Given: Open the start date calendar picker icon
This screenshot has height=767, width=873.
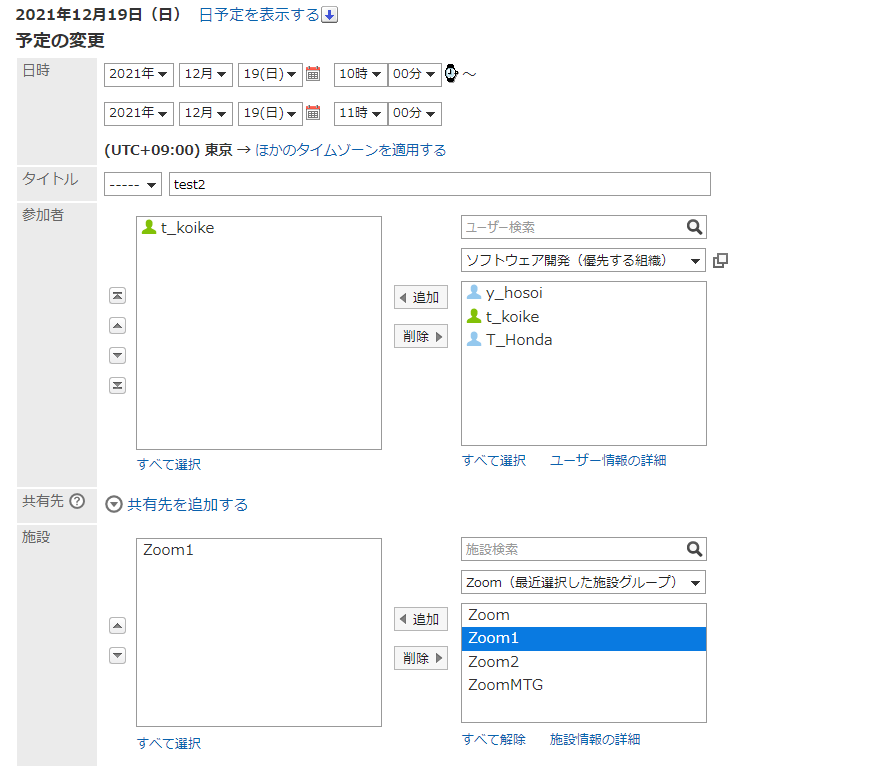Looking at the screenshot, I should pos(313,74).
